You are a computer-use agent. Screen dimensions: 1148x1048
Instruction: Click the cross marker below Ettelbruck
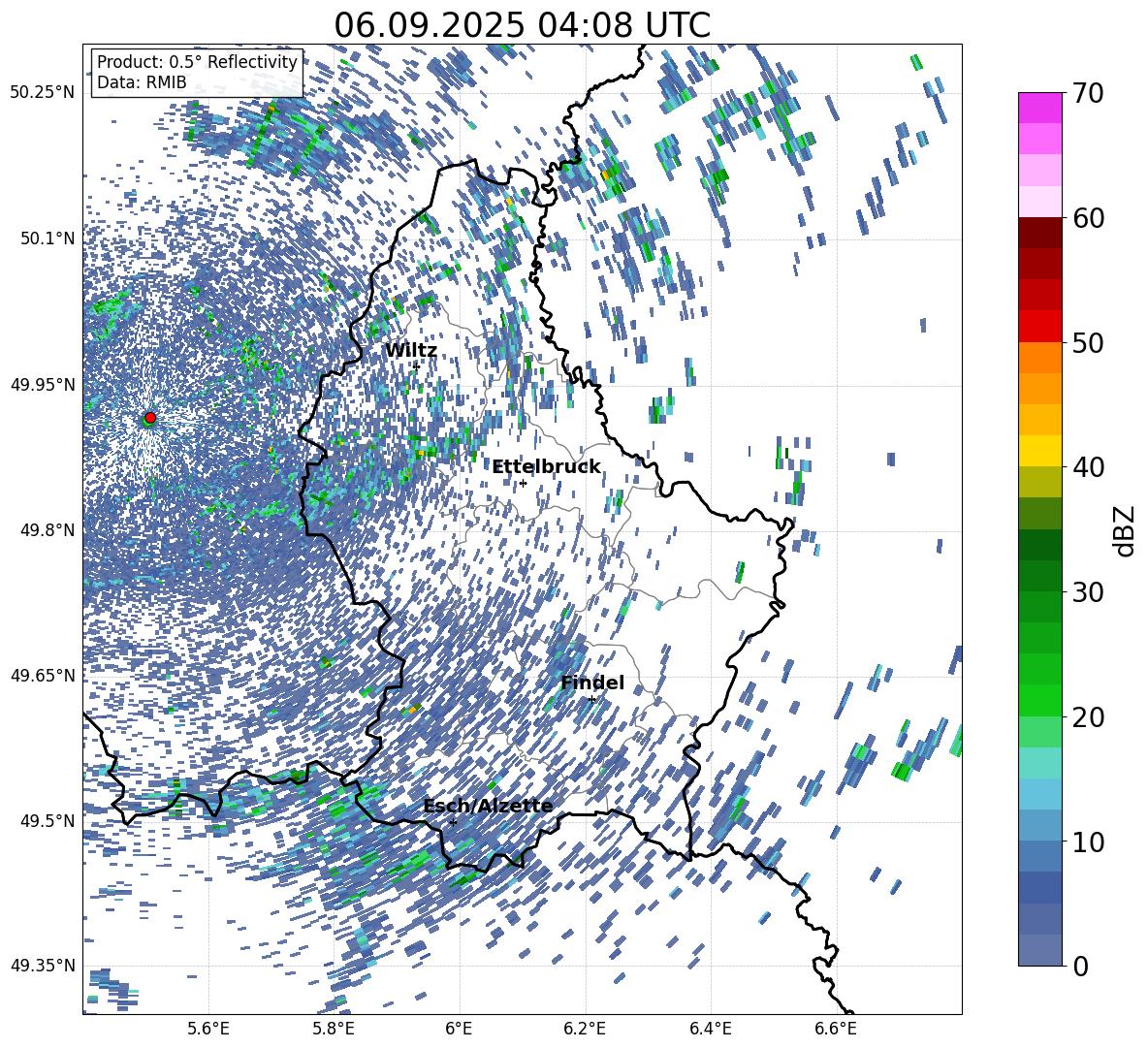click(x=523, y=483)
